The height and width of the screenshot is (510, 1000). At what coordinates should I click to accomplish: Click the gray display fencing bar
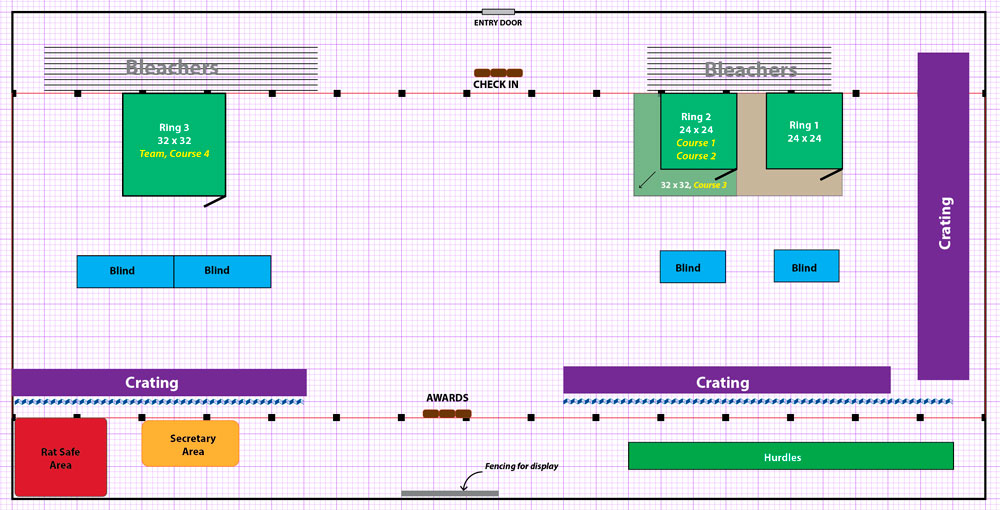450,493
